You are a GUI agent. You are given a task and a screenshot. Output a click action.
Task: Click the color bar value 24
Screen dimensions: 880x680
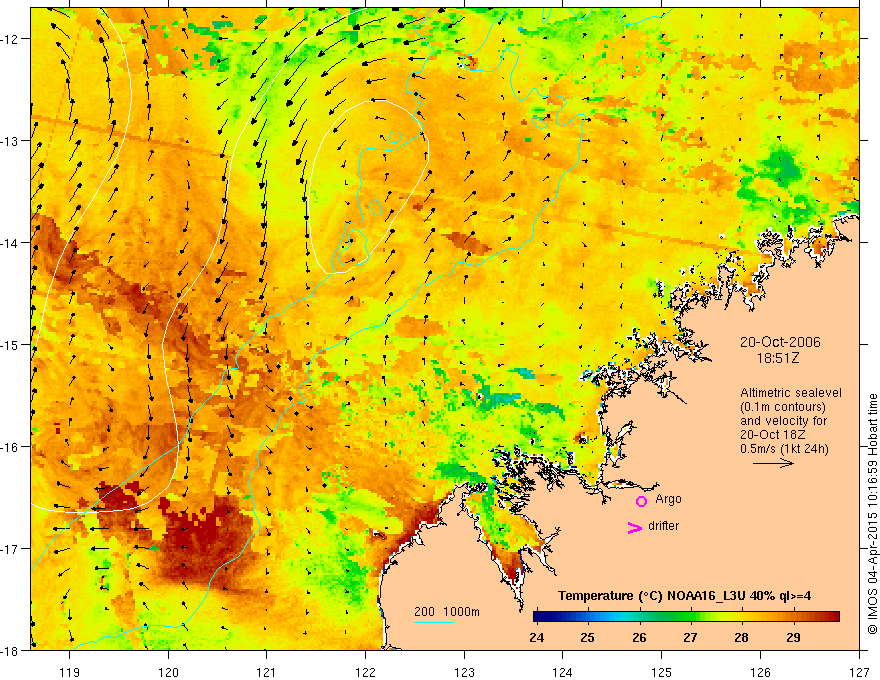[x=537, y=638]
